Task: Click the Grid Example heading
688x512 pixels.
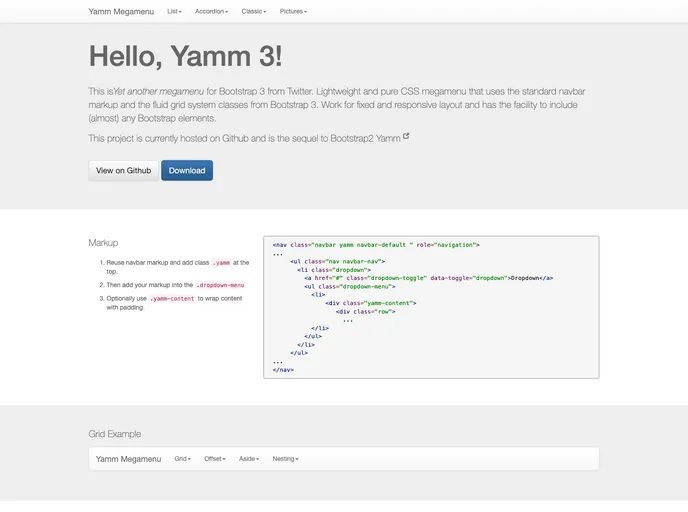Action: tap(115, 434)
